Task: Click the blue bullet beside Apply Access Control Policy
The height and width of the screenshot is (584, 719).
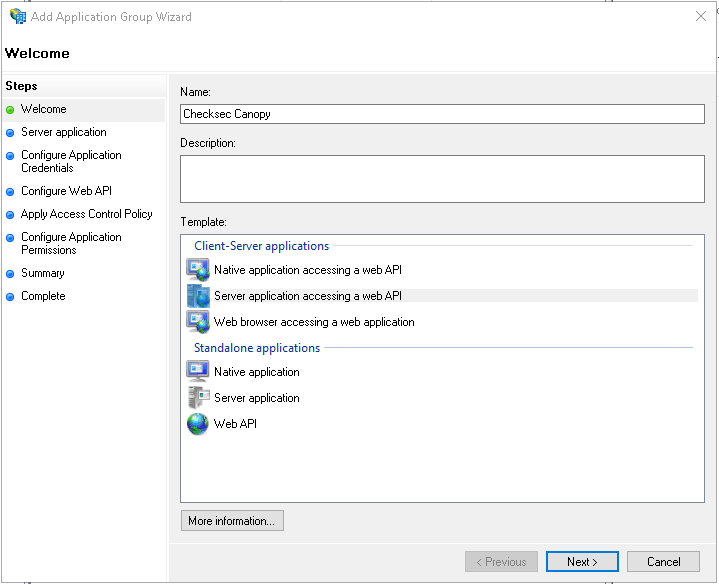Action: [x=10, y=215]
